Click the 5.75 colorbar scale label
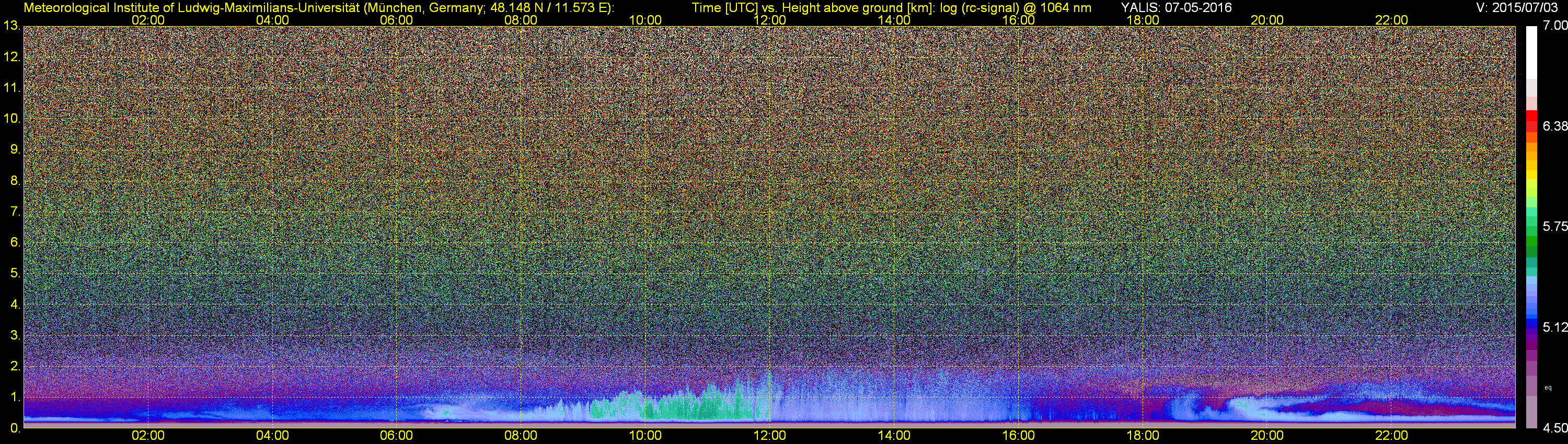This screenshot has height=444, width=1568. [1554, 227]
